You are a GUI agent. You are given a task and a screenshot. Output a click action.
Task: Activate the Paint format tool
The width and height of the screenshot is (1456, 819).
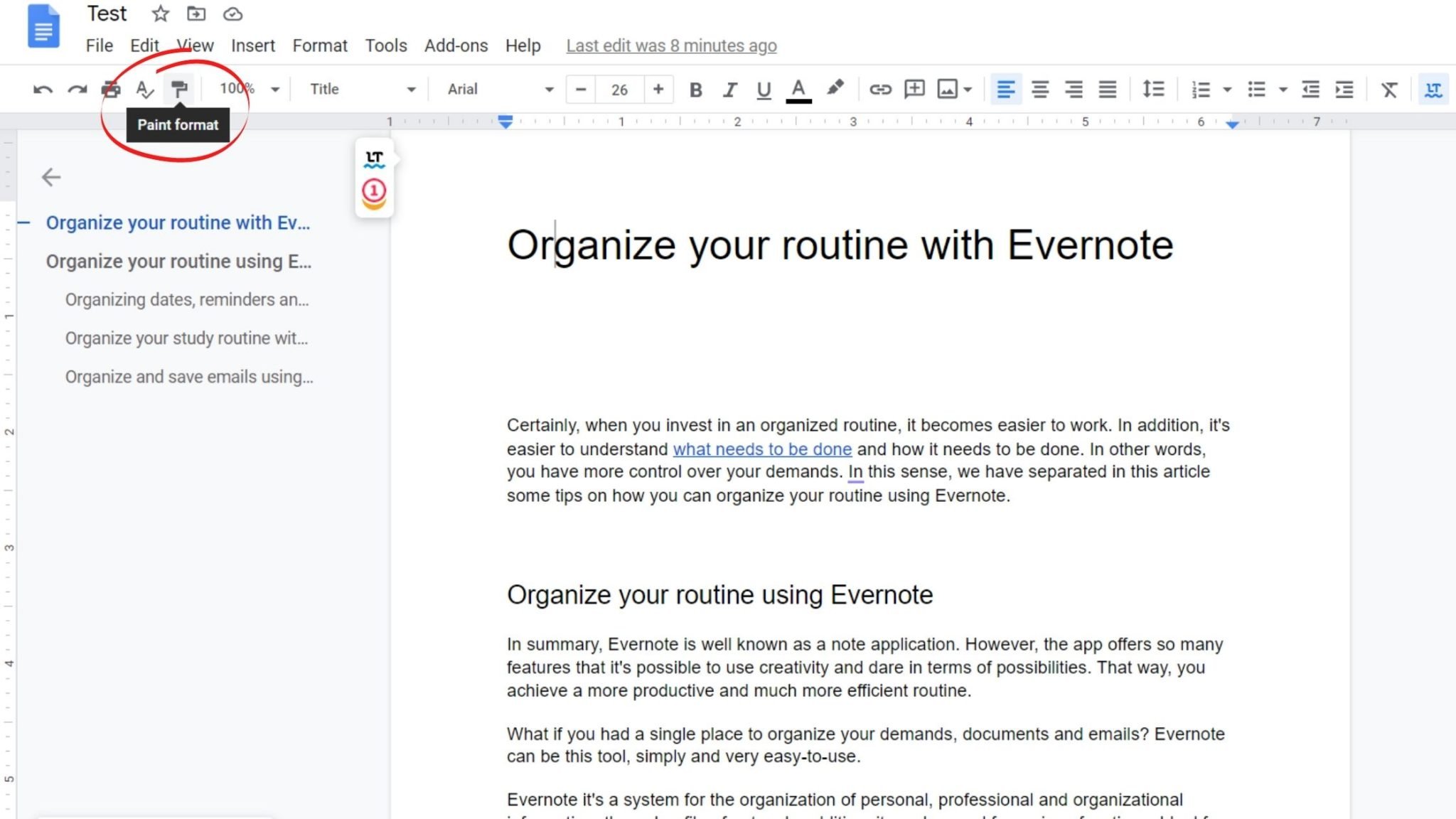tap(179, 90)
